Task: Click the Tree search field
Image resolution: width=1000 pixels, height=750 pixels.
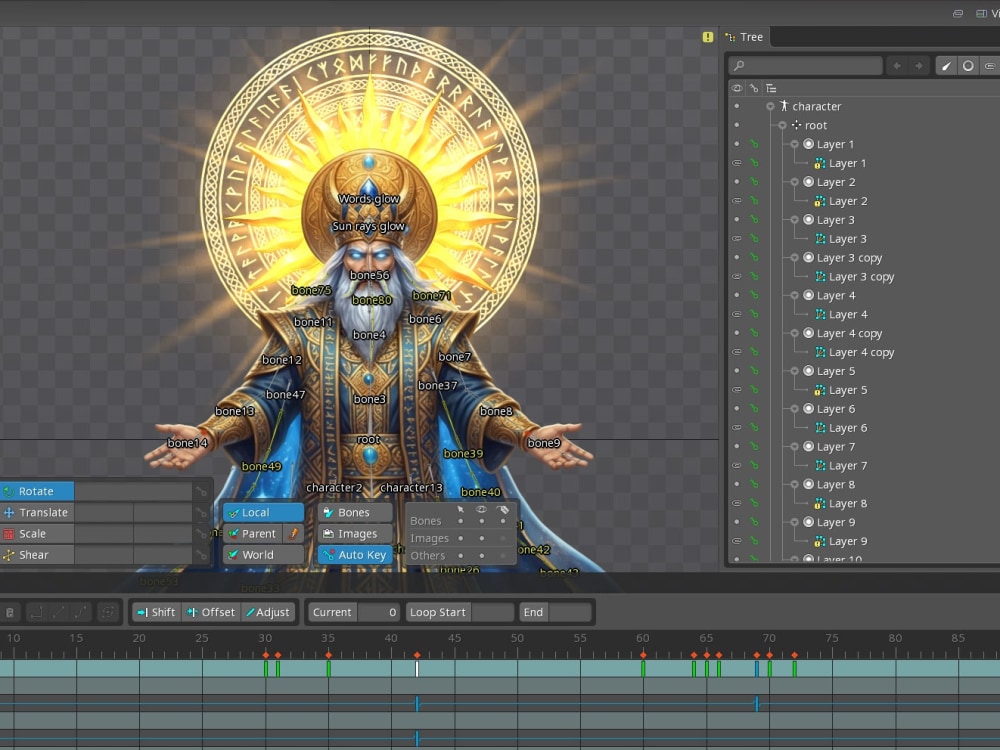Action: coord(806,66)
